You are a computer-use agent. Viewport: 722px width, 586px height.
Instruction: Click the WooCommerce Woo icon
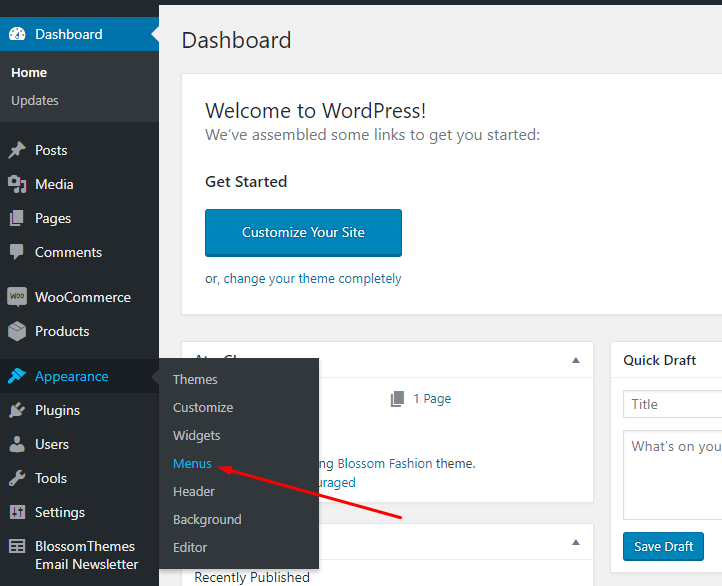click(17, 297)
